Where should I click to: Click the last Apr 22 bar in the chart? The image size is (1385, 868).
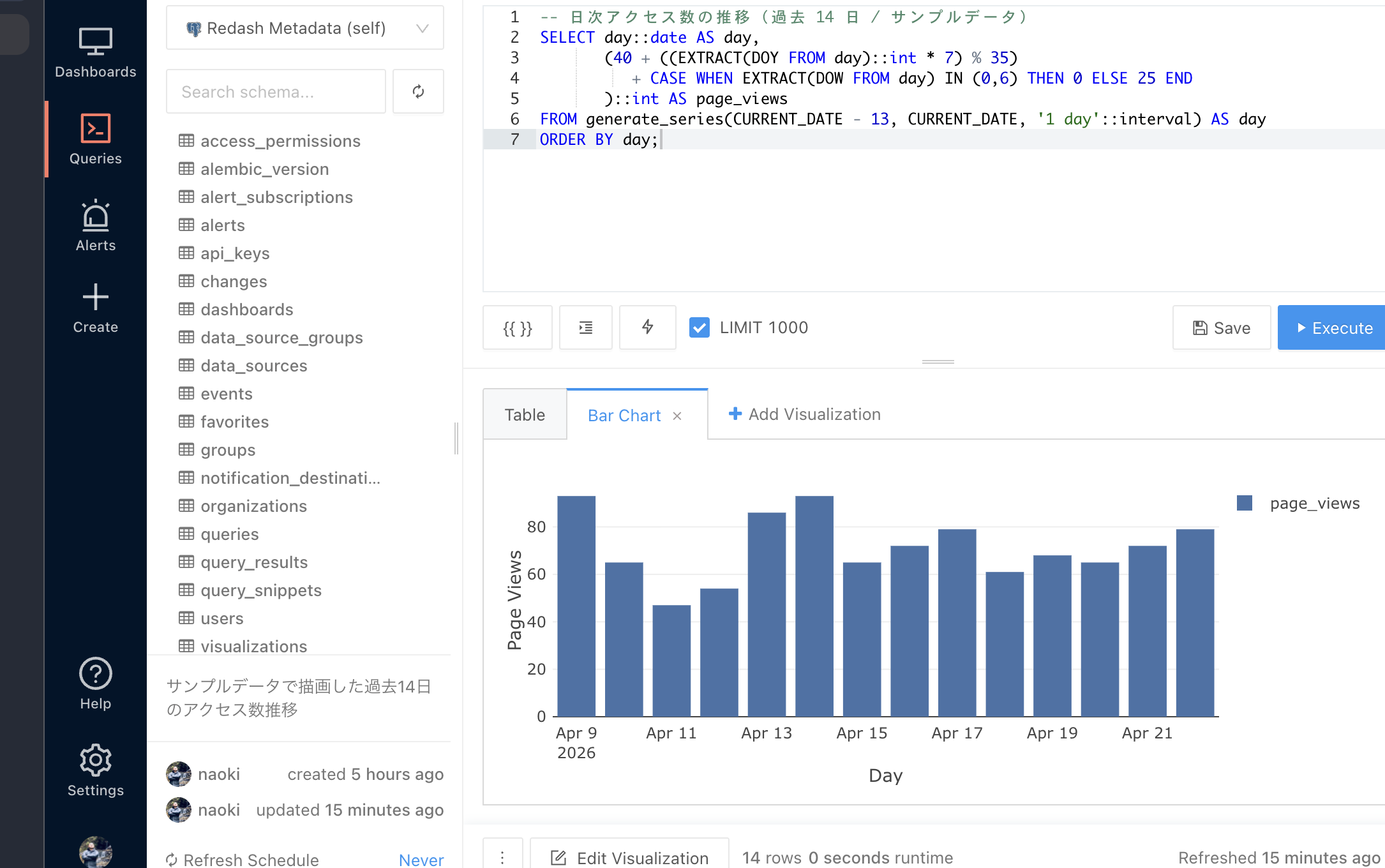tap(1195, 622)
